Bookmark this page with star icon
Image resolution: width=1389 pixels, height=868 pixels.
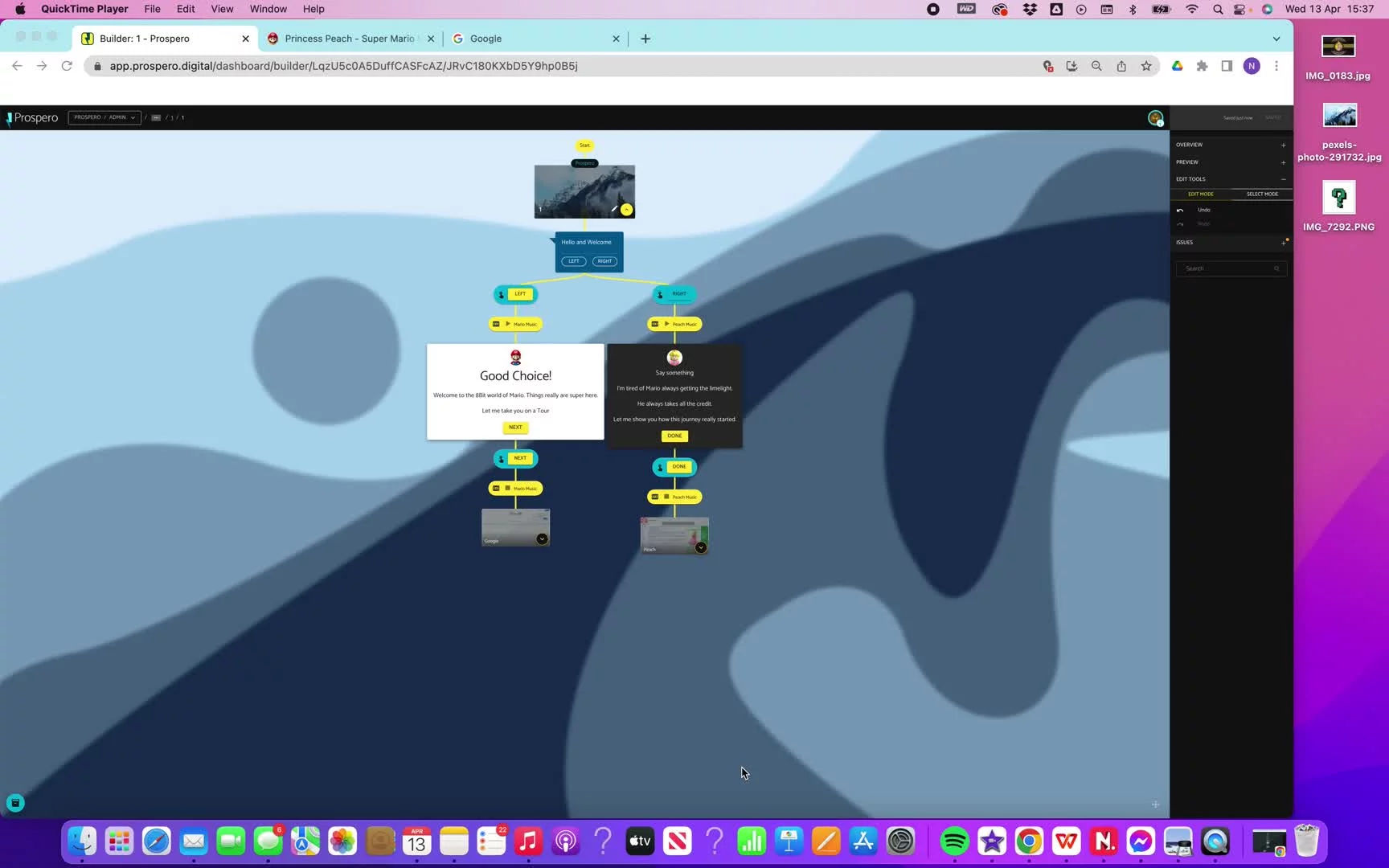coord(1146,66)
